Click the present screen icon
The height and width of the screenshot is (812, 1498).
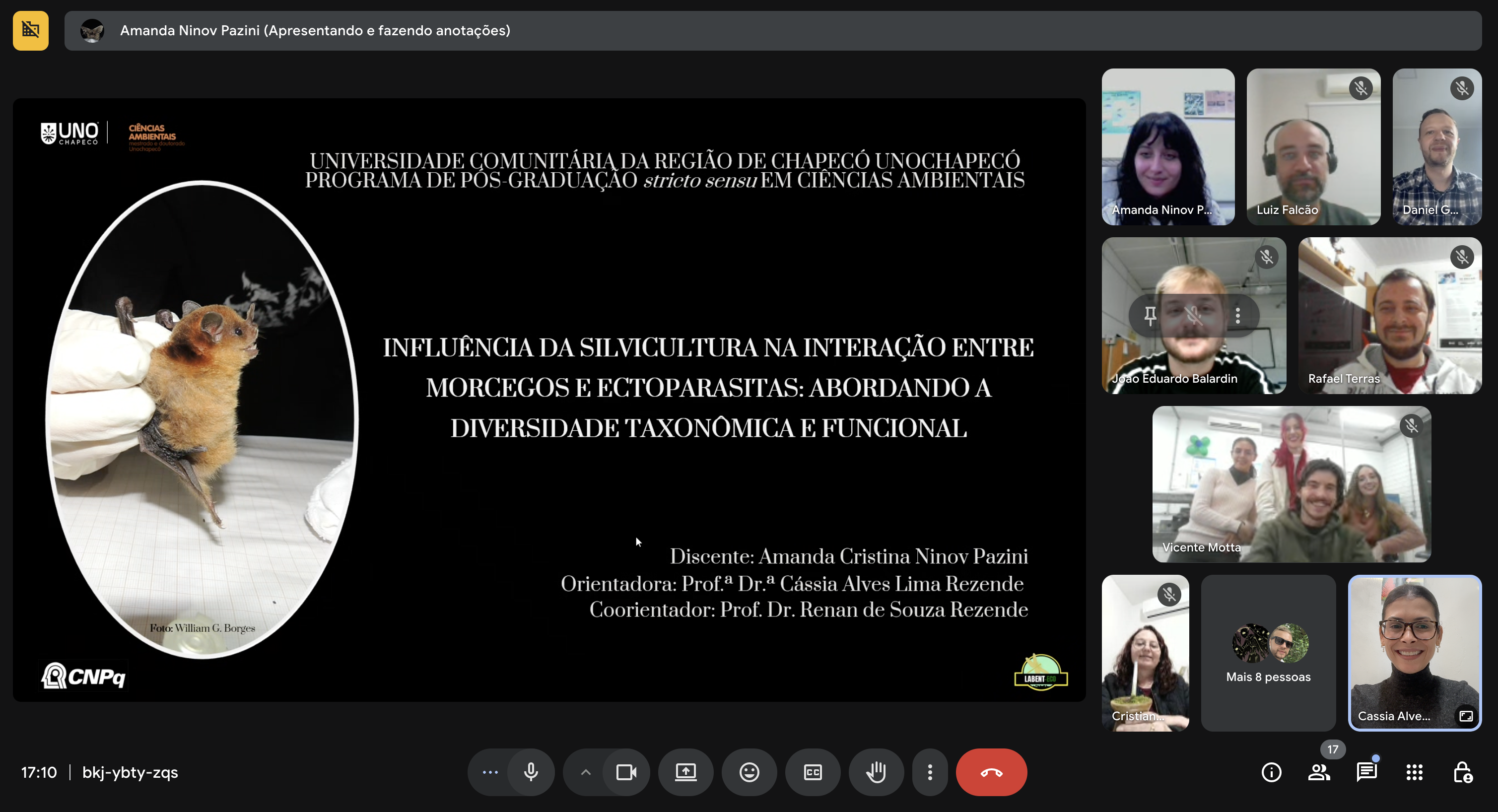685,772
